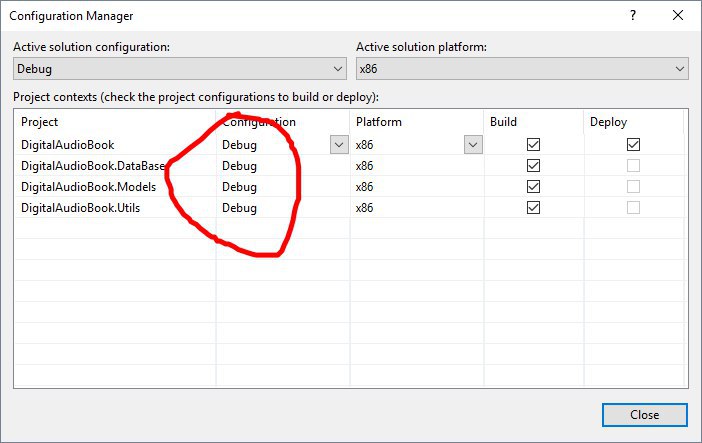Image resolution: width=702 pixels, height=443 pixels.
Task: Open the Active solution platform dropdown
Action: (x=522, y=69)
